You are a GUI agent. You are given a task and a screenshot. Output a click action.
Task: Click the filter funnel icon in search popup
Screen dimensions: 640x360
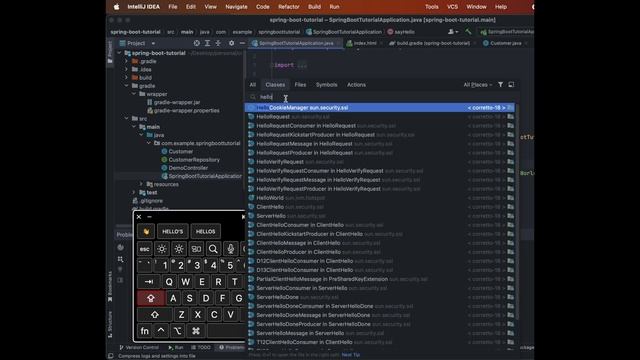500,84
